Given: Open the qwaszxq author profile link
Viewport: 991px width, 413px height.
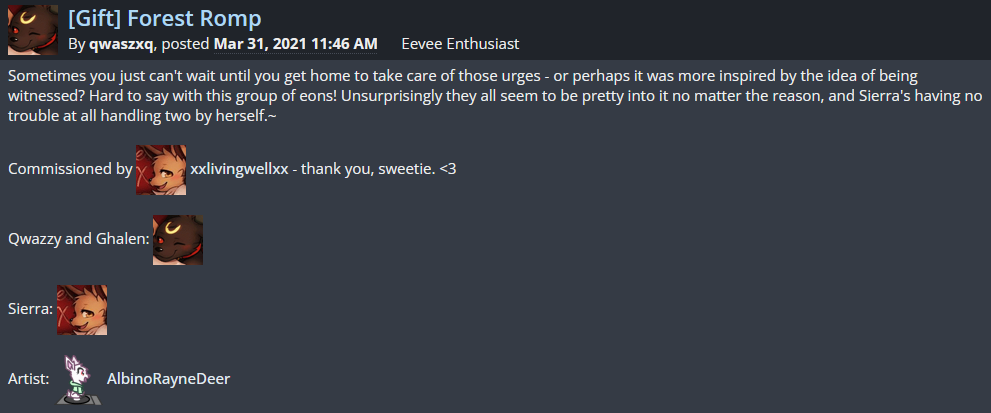Looking at the screenshot, I should 121,44.
